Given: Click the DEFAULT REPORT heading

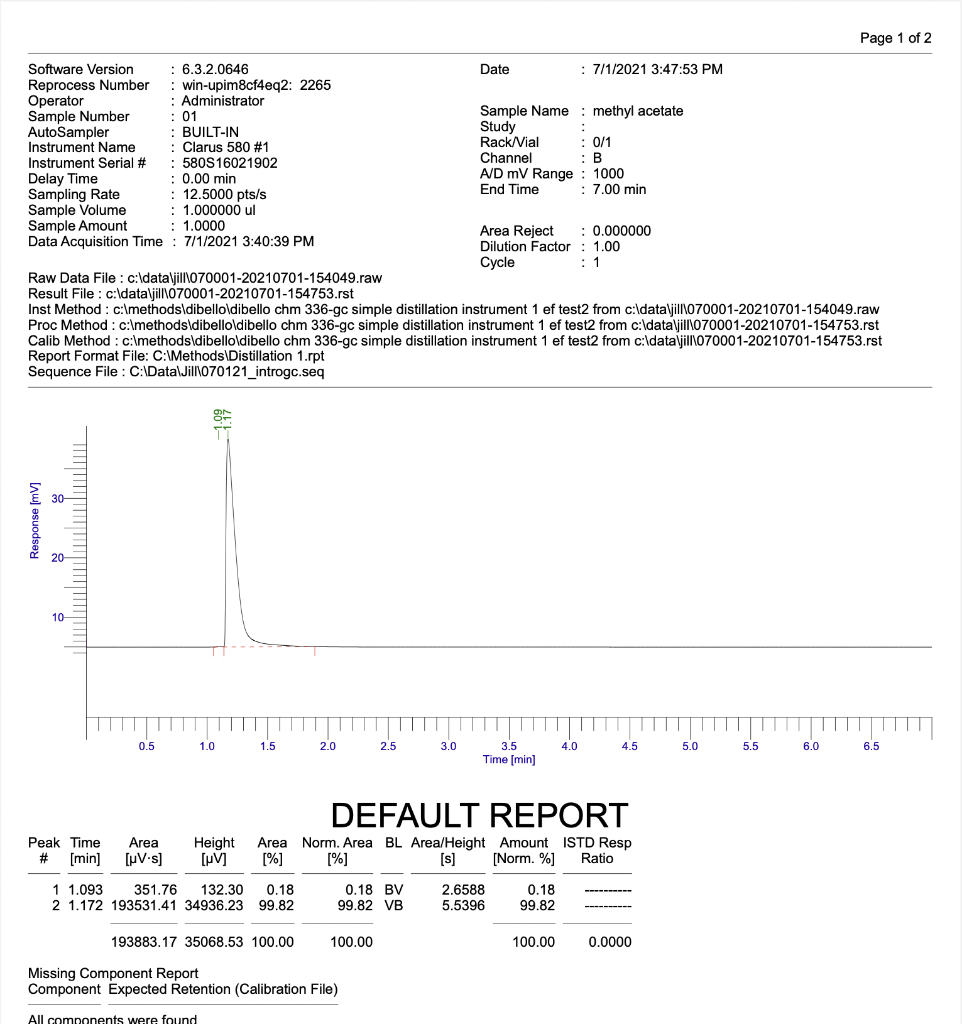Looking at the screenshot, I should point(479,816).
